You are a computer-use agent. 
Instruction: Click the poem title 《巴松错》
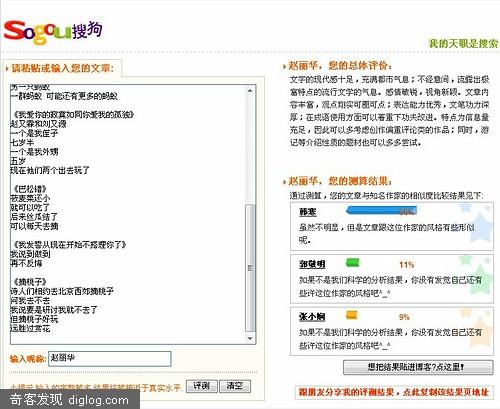click(30, 189)
